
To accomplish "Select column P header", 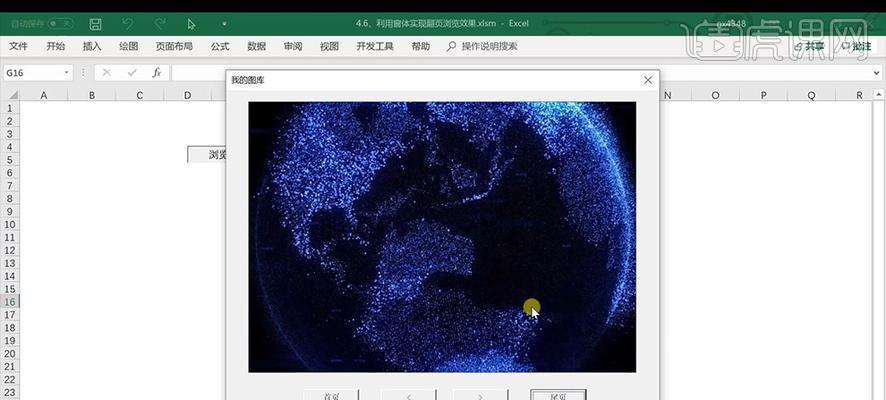I will 763,95.
